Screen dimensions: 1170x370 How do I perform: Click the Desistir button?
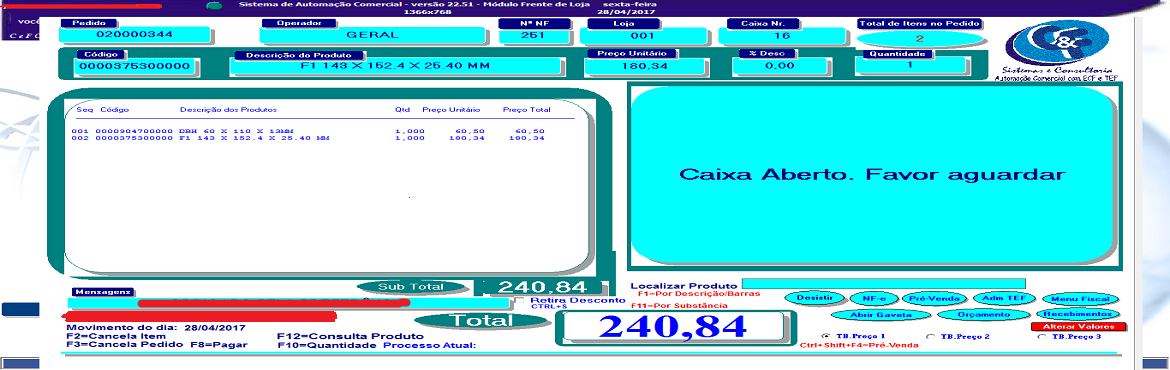814,298
